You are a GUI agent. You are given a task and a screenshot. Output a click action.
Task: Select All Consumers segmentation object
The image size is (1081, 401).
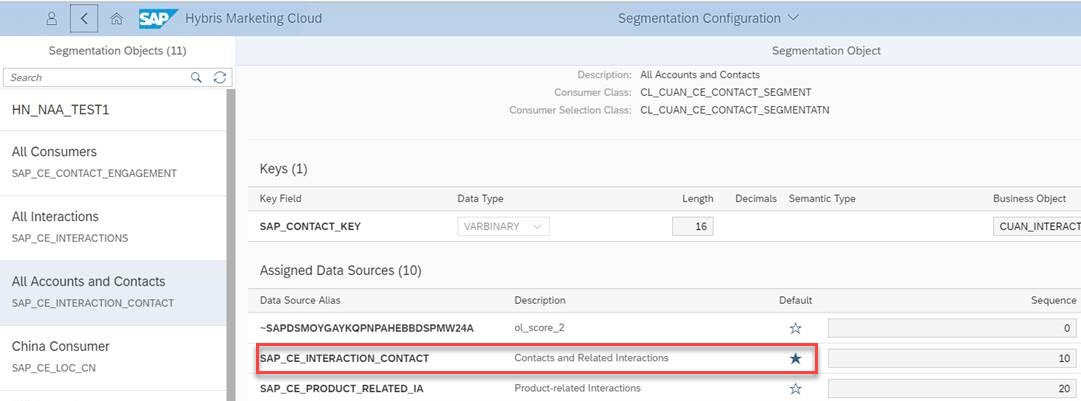(113, 163)
